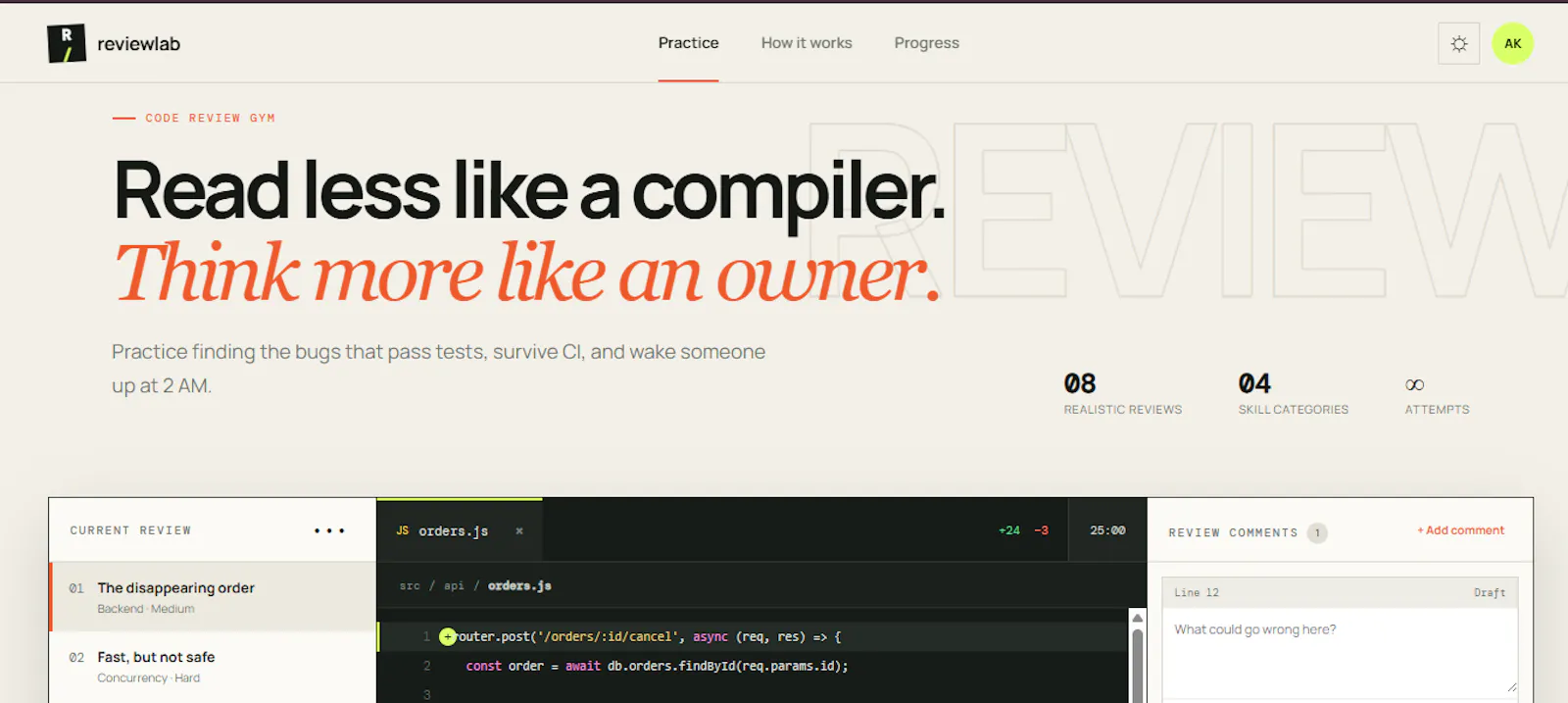Screen dimensions: 1568x703
Task: Click the reviewlab logo icon
Action: [x=66, y=43]
